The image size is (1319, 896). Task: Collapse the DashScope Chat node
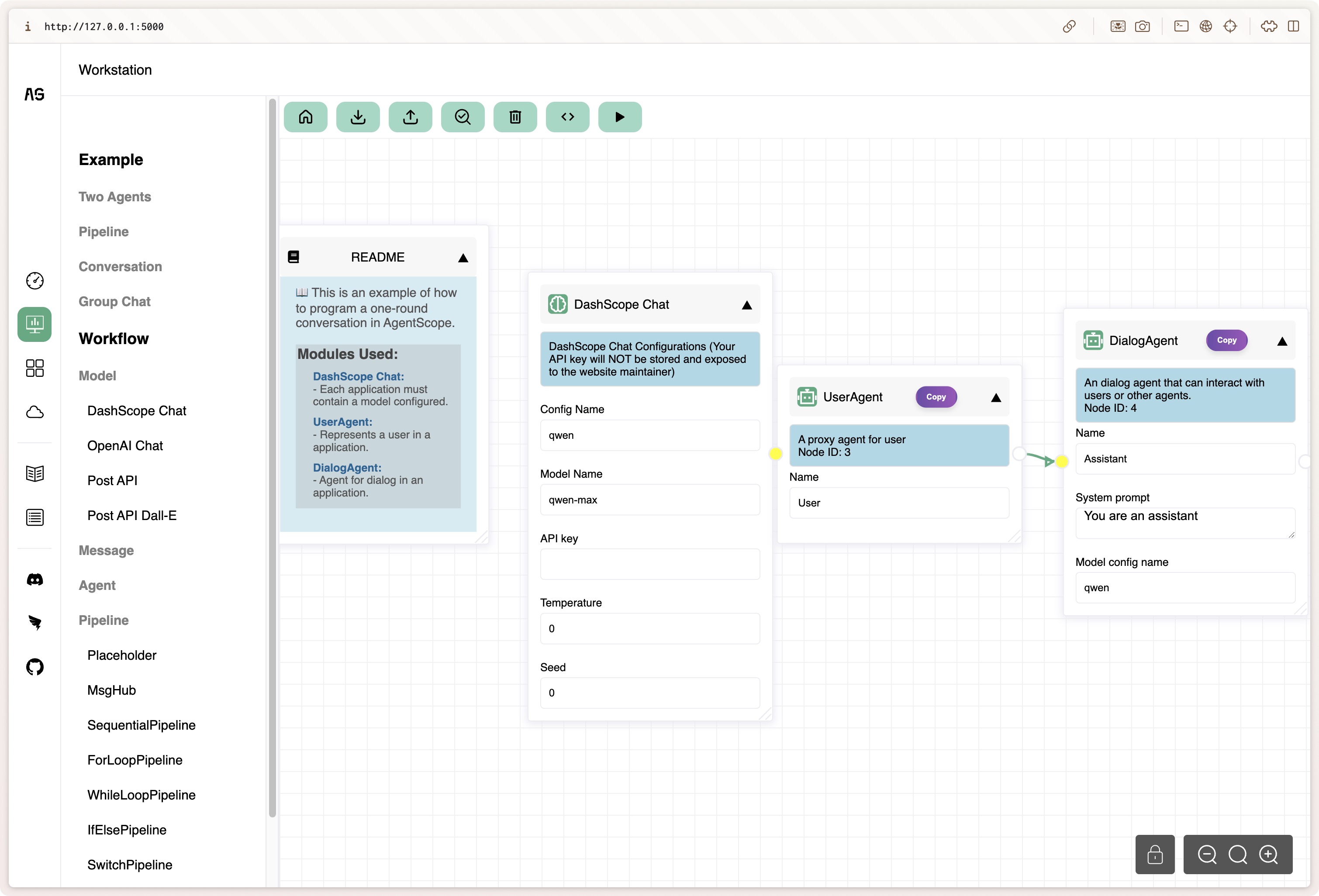point(747,305)
